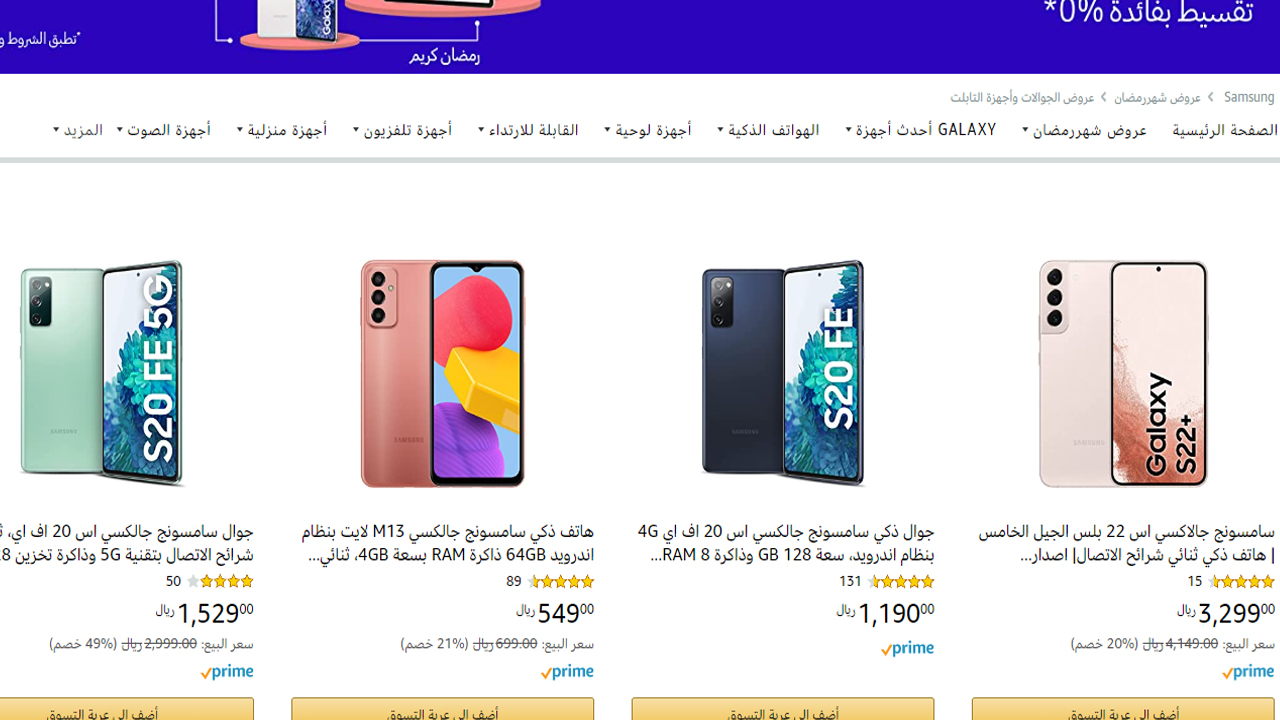Open the Galaxy M13 product title link
Image resolution: width=1280 pixels, height=720 pixels.
pos(448,543)
